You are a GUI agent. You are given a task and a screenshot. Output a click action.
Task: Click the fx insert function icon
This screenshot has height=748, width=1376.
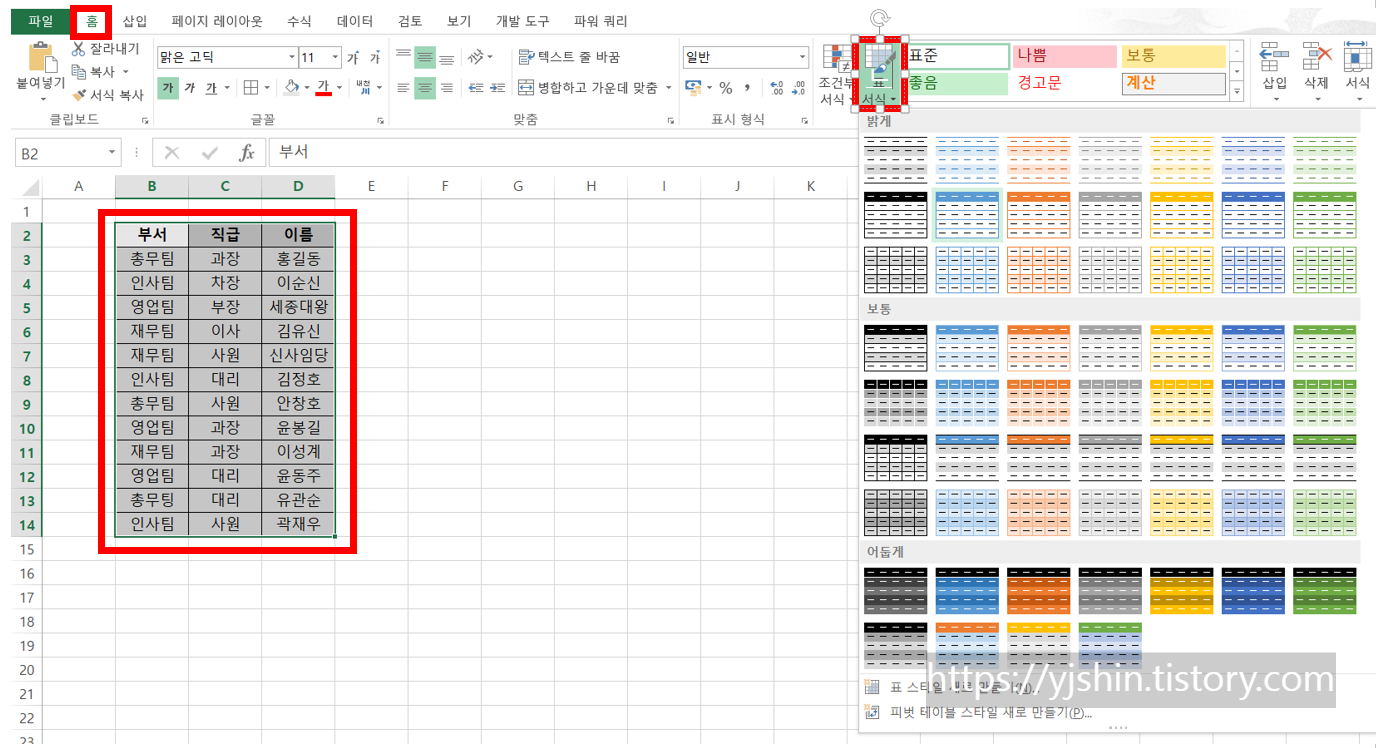246,153
